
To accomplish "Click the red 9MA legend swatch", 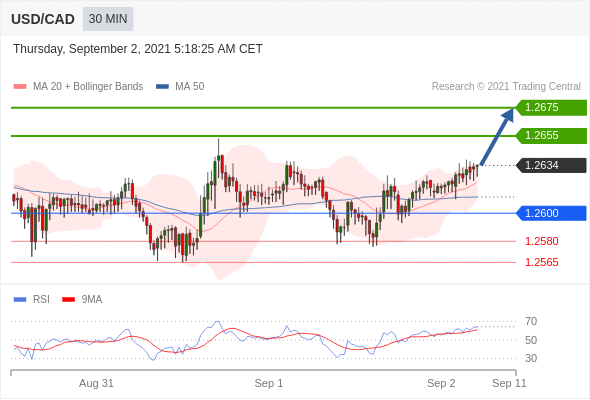I will (68, 300).
